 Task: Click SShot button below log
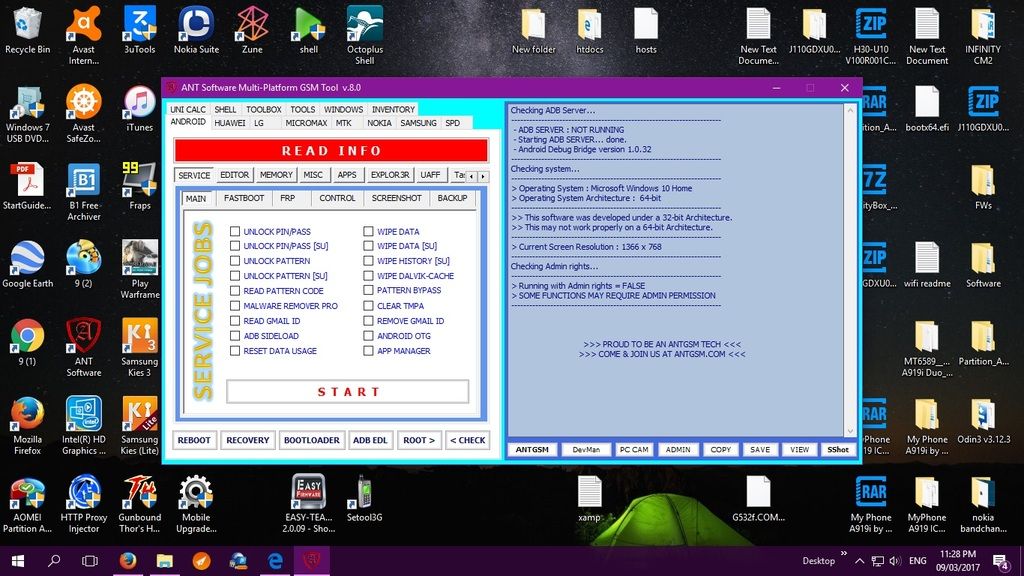[838, 449]
